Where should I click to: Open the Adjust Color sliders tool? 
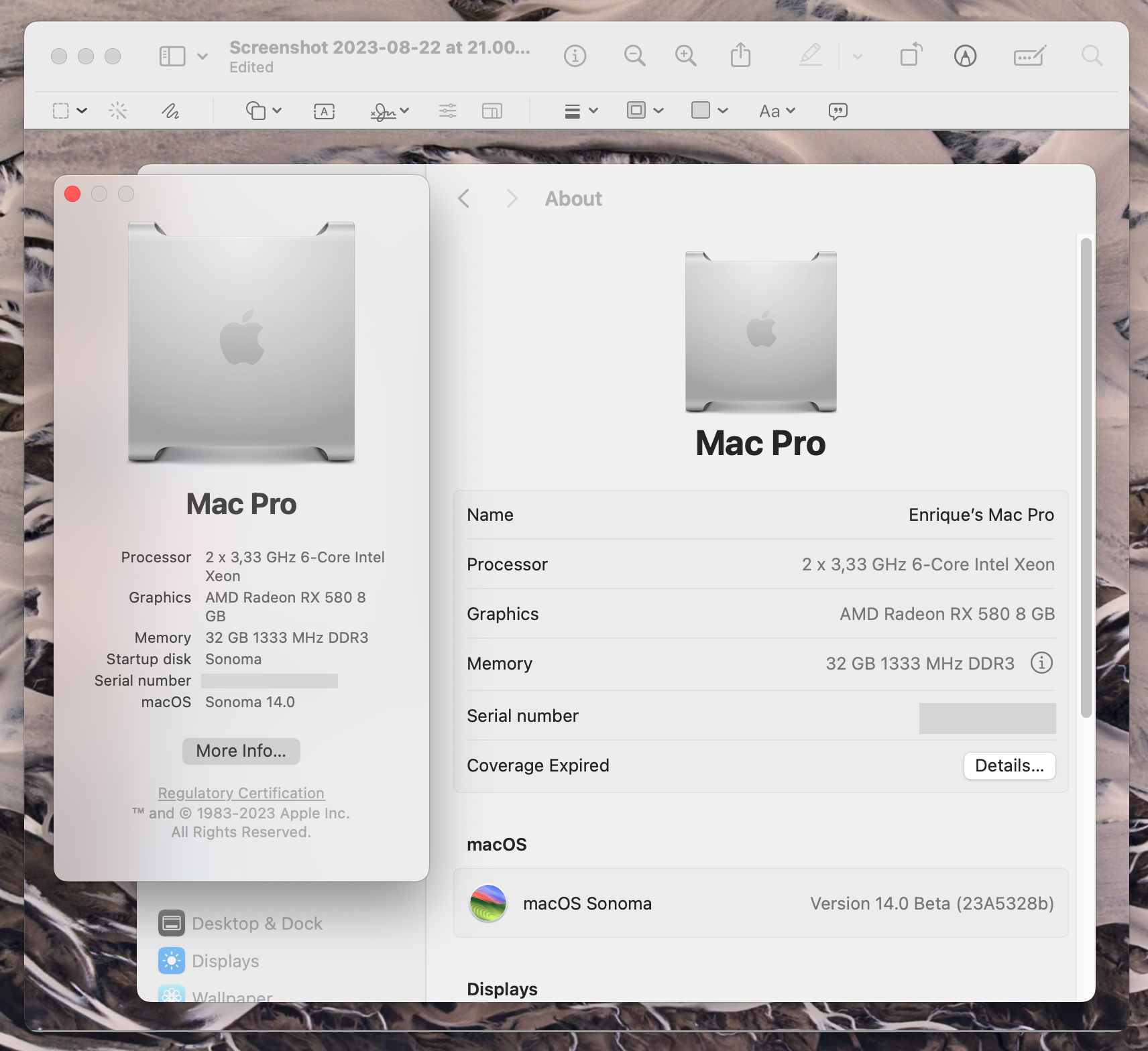tap(448, 111)
